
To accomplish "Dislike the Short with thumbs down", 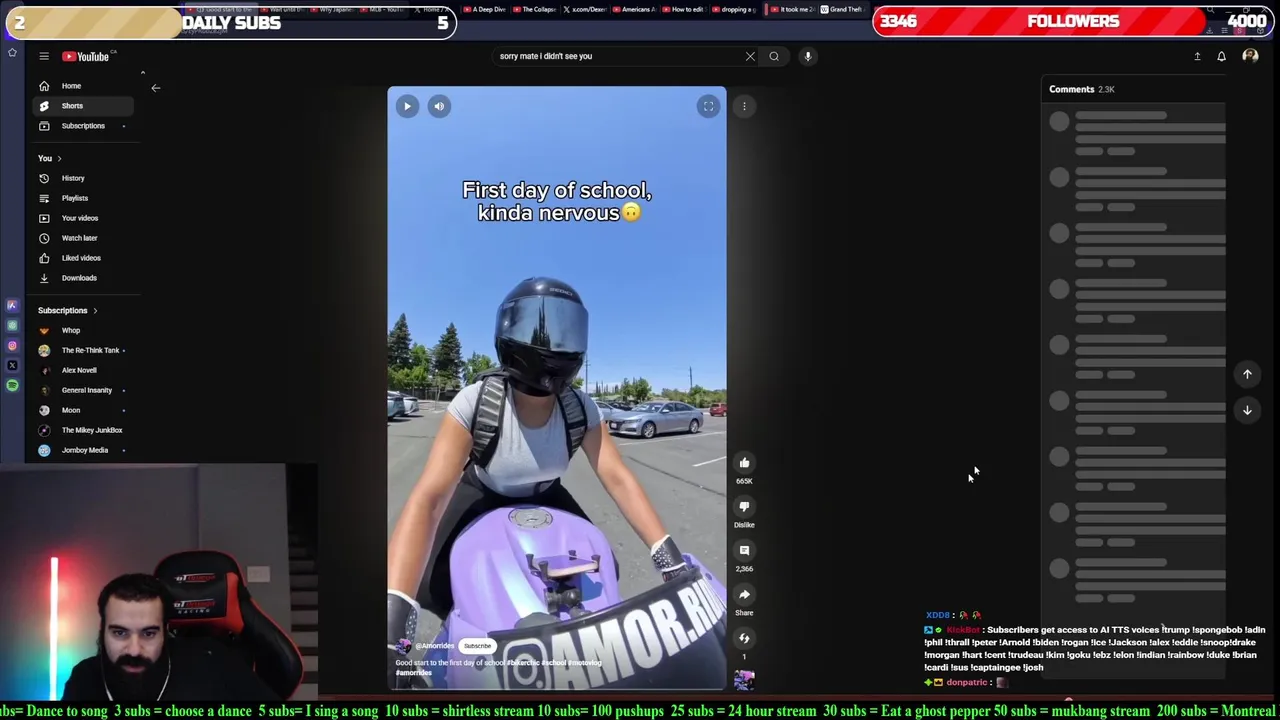I will click(x=744, y=507).
